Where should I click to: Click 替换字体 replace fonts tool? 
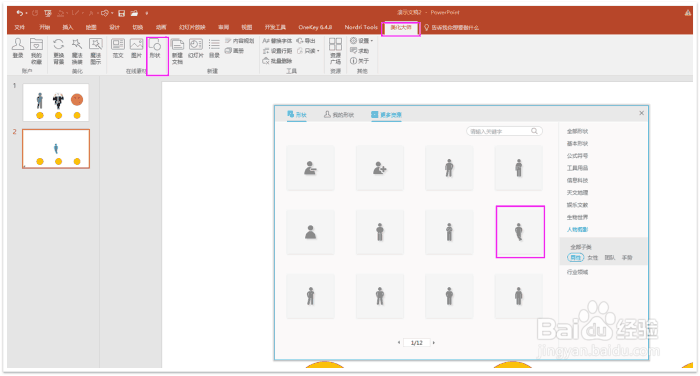coord(277,41)
